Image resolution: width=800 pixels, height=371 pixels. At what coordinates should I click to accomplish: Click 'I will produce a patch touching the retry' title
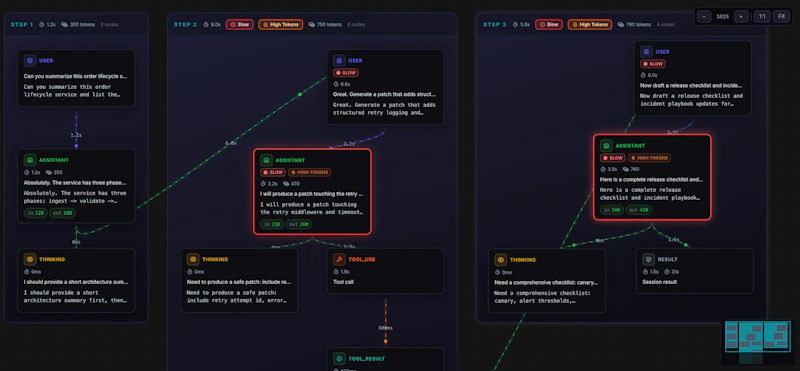[x=312, y=194]
